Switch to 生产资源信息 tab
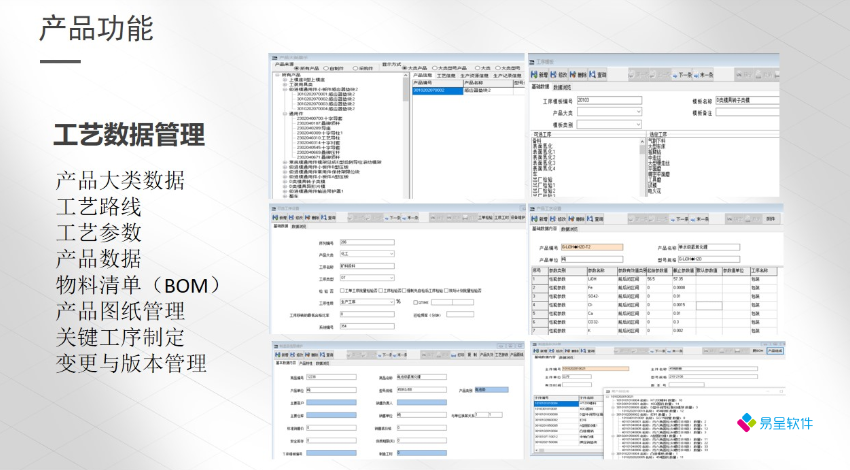The width and height of the screenshot is (850, 470). [x=474, y=76]
